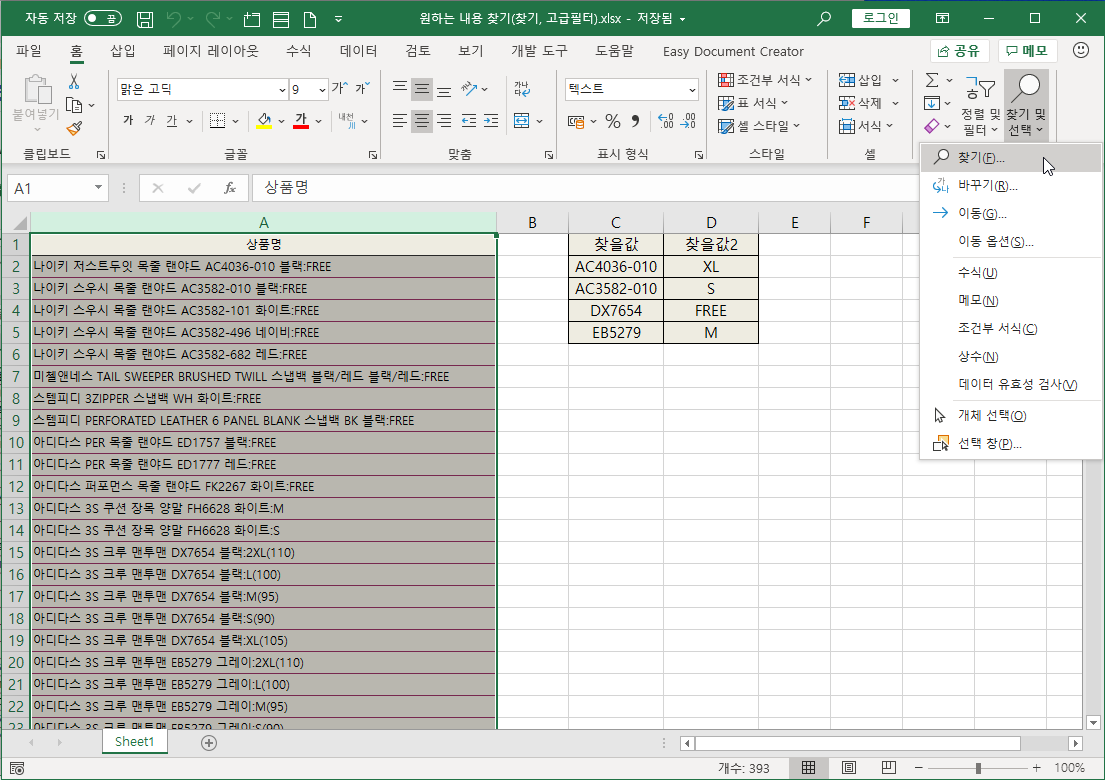
Task: Click the 공유 share button
Action: [959, 51]
